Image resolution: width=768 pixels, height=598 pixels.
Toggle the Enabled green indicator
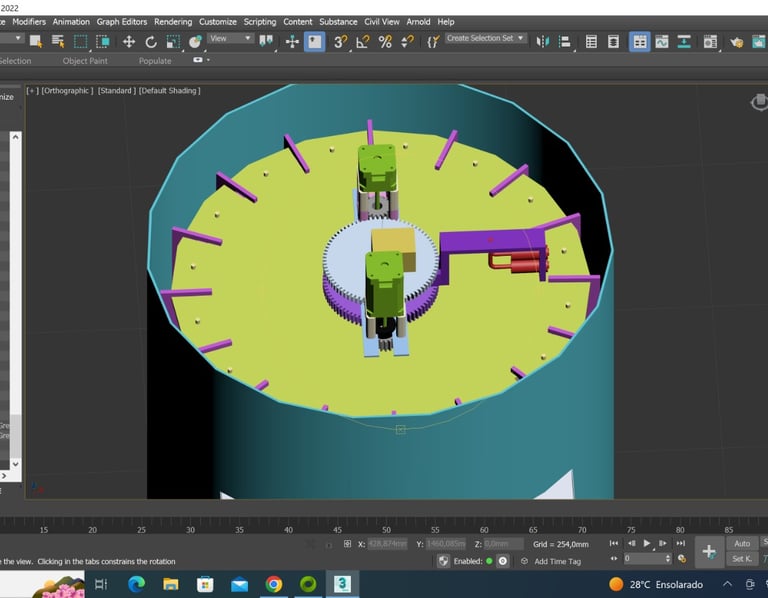coord(489,561)
